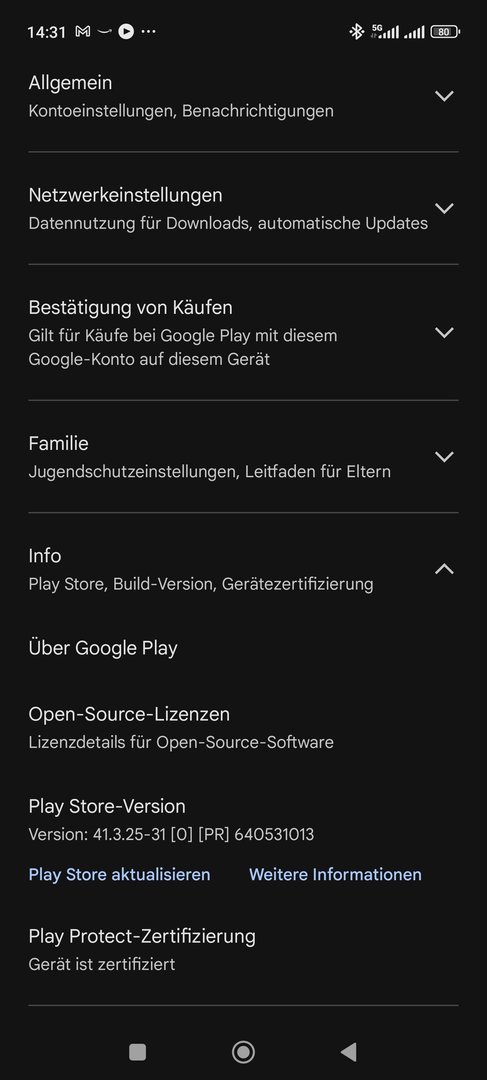Tap the recent apps square button
This screenshot has width=487, height=1080.
(x=138, y=1052)
